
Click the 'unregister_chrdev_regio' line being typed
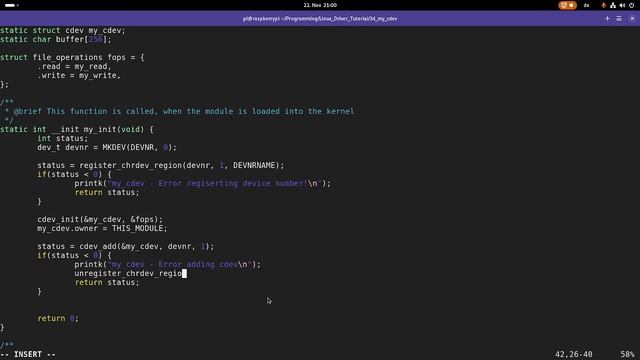(x=130, y=273)
